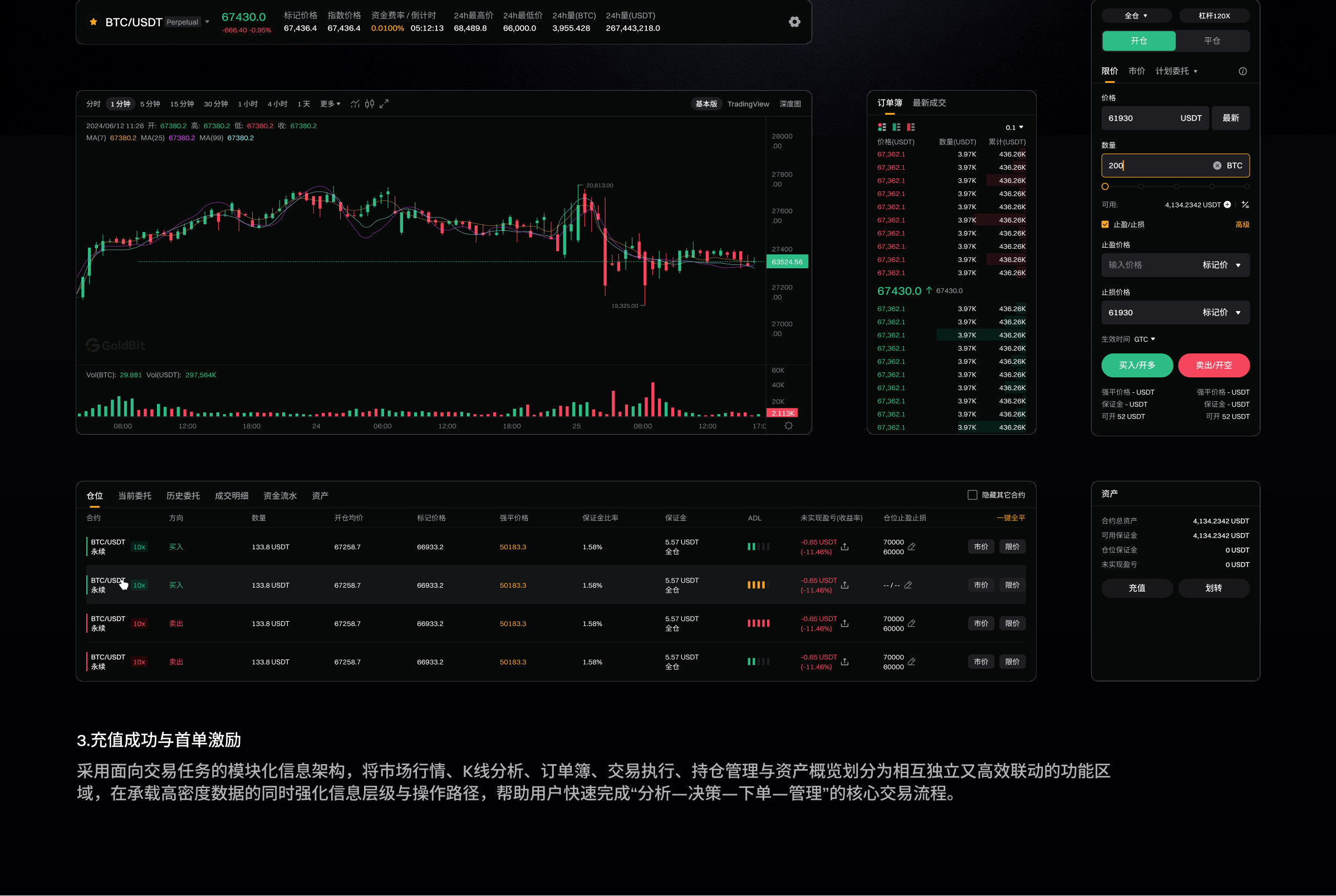The image size is (1336, 896).
Task: Toggle the 止盈/止损 checkbox
Action: point(1105,225)
